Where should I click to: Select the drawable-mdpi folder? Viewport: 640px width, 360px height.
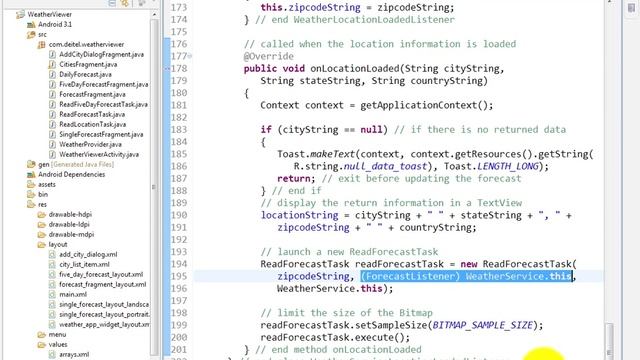71,234
